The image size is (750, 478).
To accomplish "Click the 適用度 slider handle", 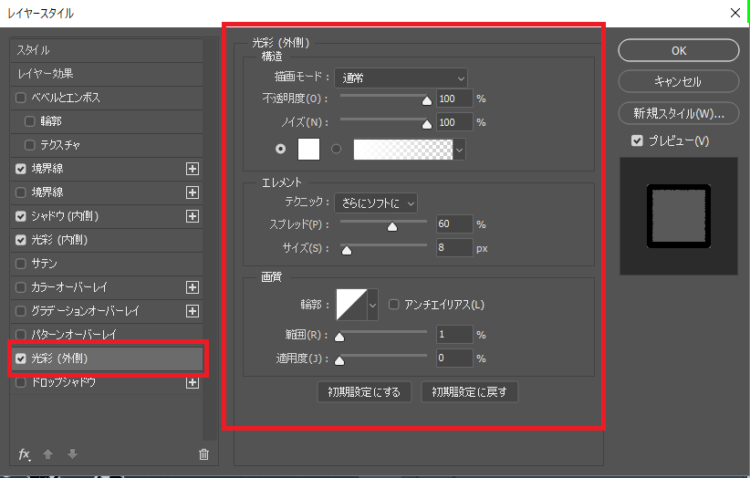I will pyautogui.click(x=339, y=361).
